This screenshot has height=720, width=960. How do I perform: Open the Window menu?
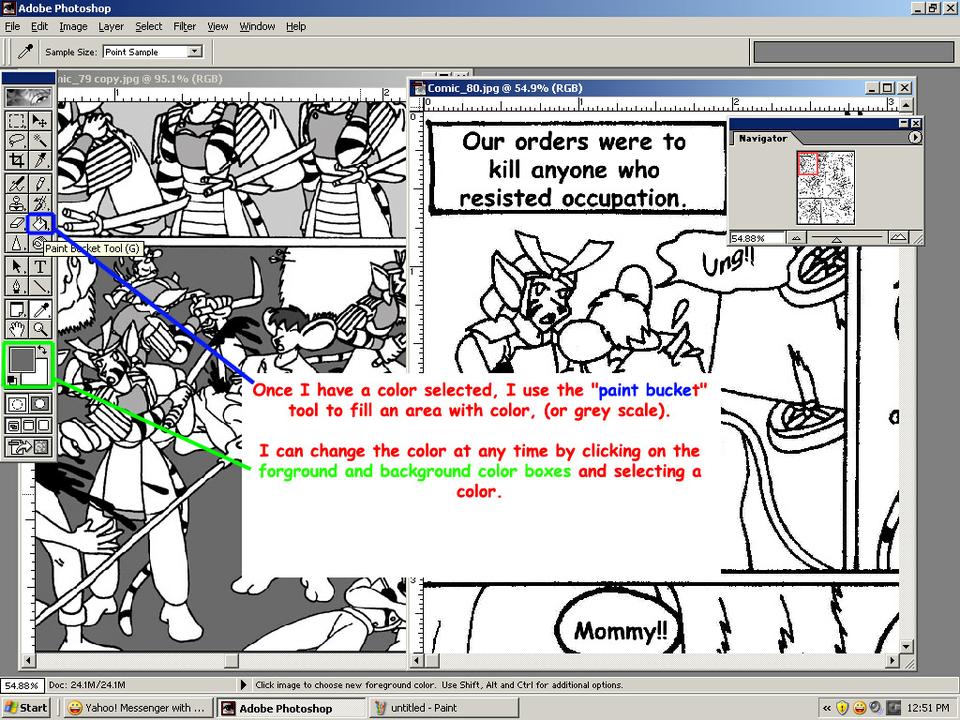(x=257, y=26)
